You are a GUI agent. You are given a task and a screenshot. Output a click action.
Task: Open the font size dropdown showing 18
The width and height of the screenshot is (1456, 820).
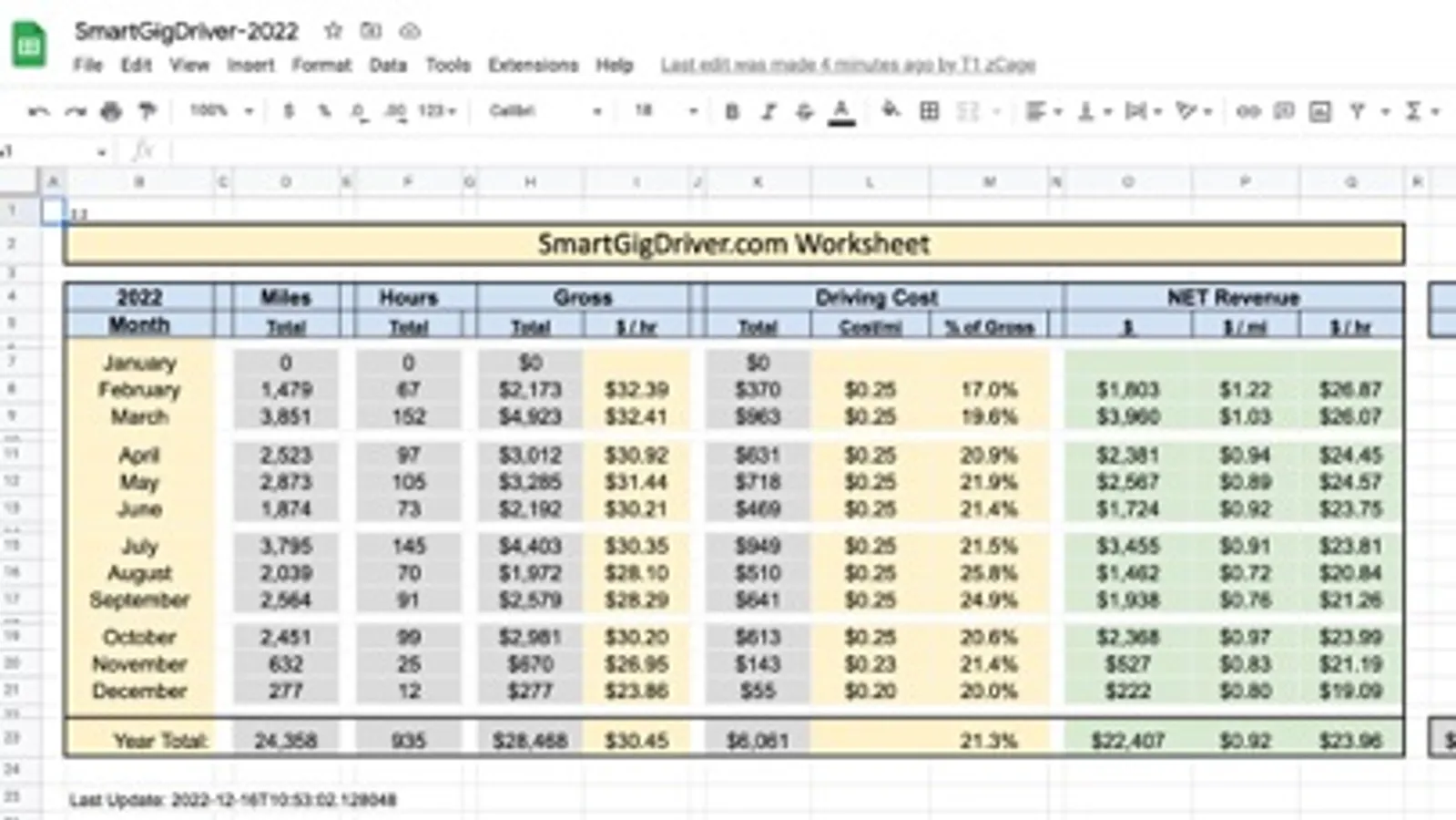coord(666,111)
